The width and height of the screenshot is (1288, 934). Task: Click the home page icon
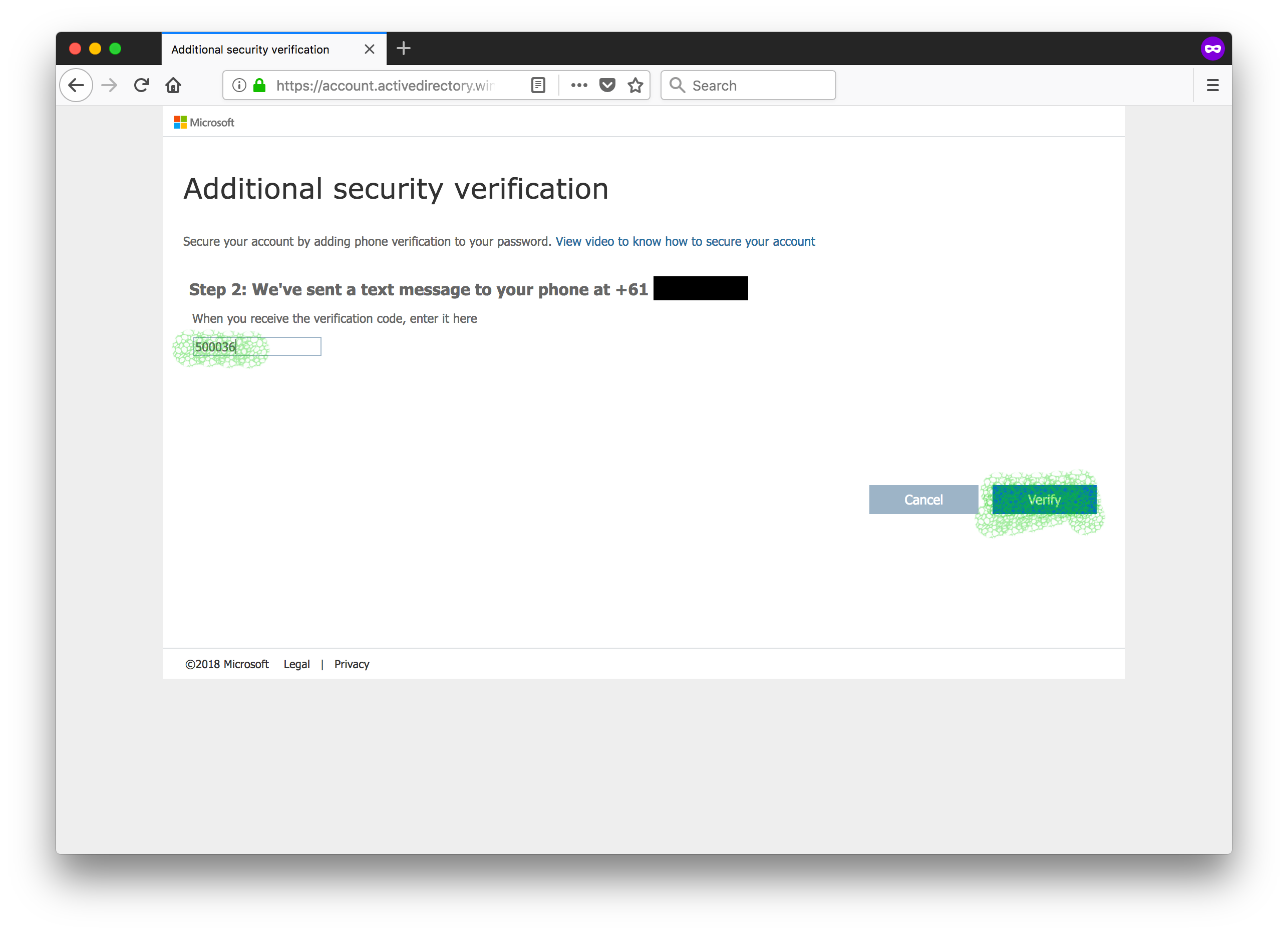173,85
